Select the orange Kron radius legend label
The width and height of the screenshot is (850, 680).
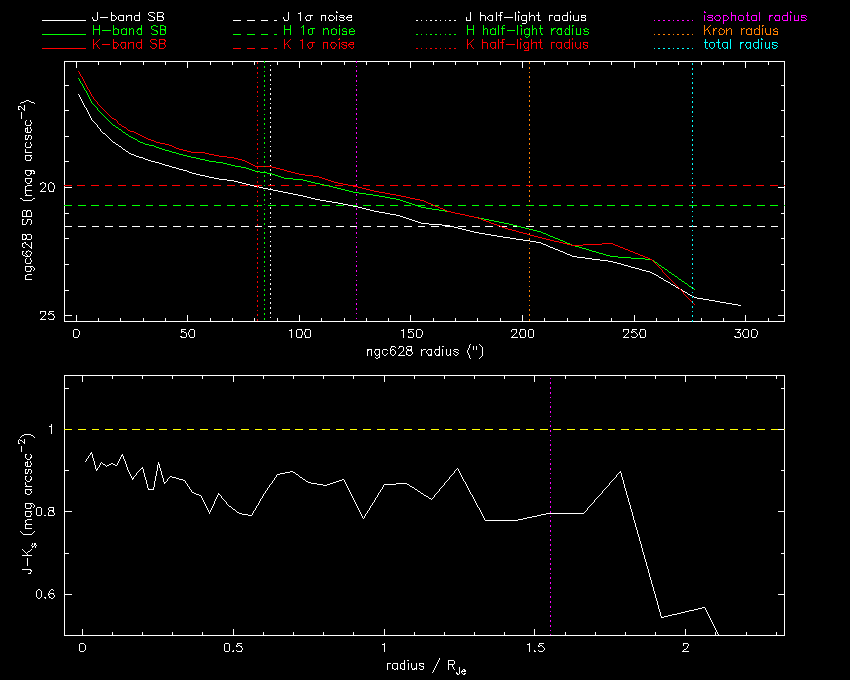tap(739, 32)
